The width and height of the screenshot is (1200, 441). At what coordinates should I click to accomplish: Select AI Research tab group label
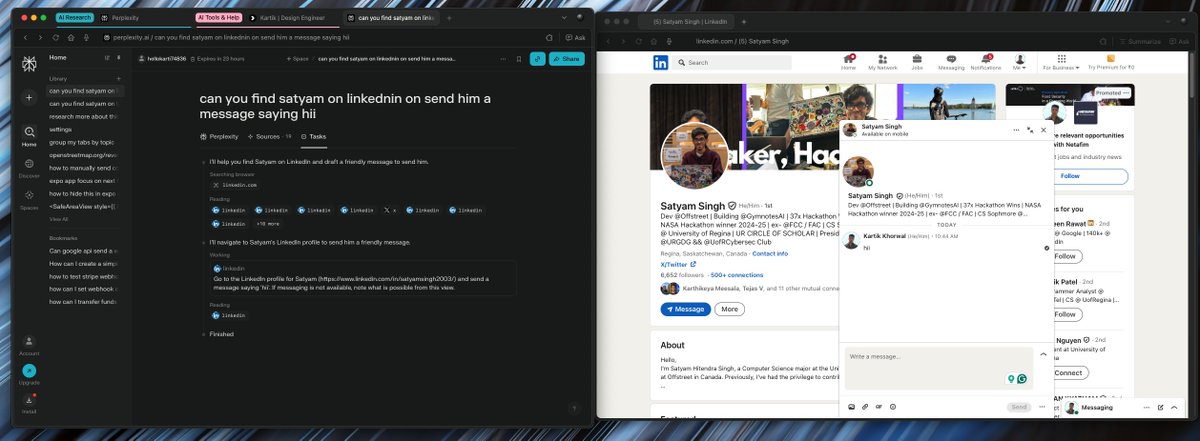coord(74,18)
